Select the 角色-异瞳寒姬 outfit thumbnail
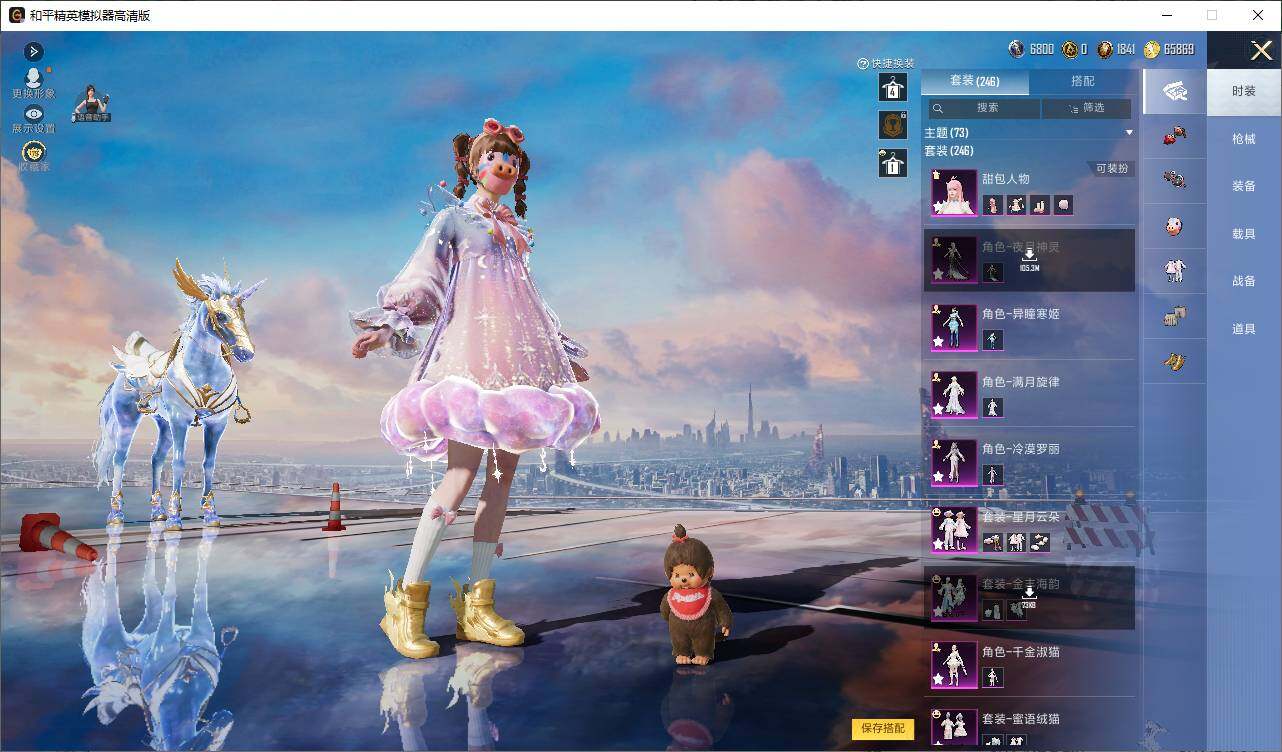 [954, 328]
